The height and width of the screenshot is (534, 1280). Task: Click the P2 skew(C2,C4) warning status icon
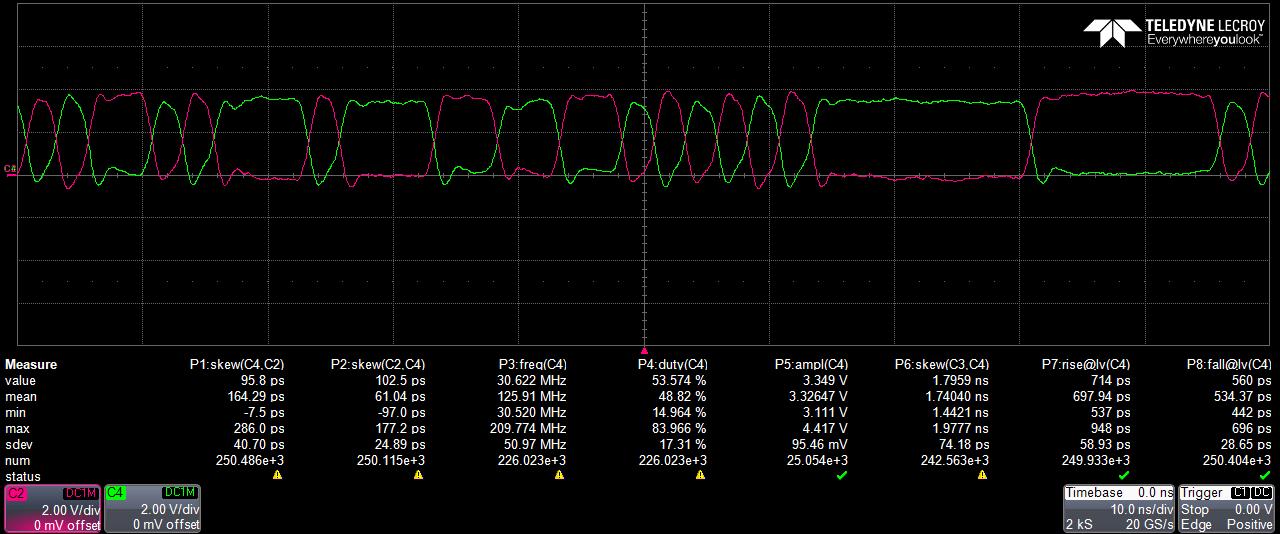click(x=418, y=475)
